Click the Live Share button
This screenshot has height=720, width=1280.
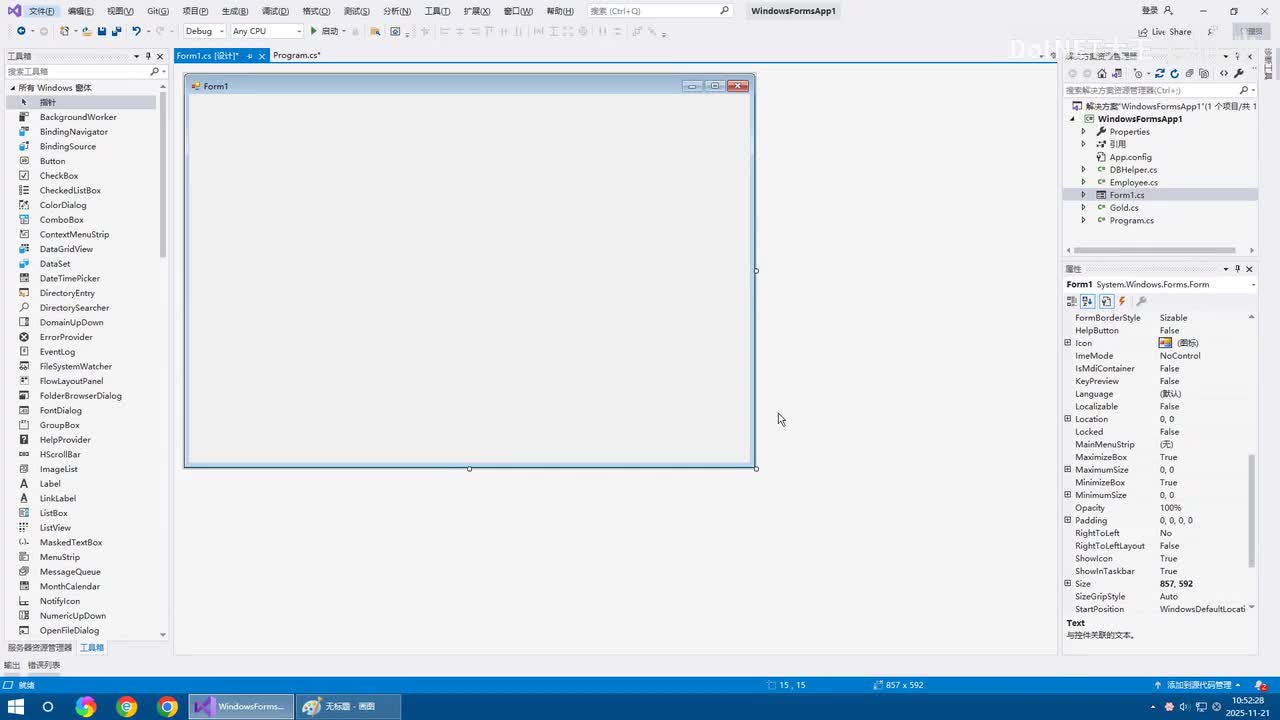(x=1165, y=32)
